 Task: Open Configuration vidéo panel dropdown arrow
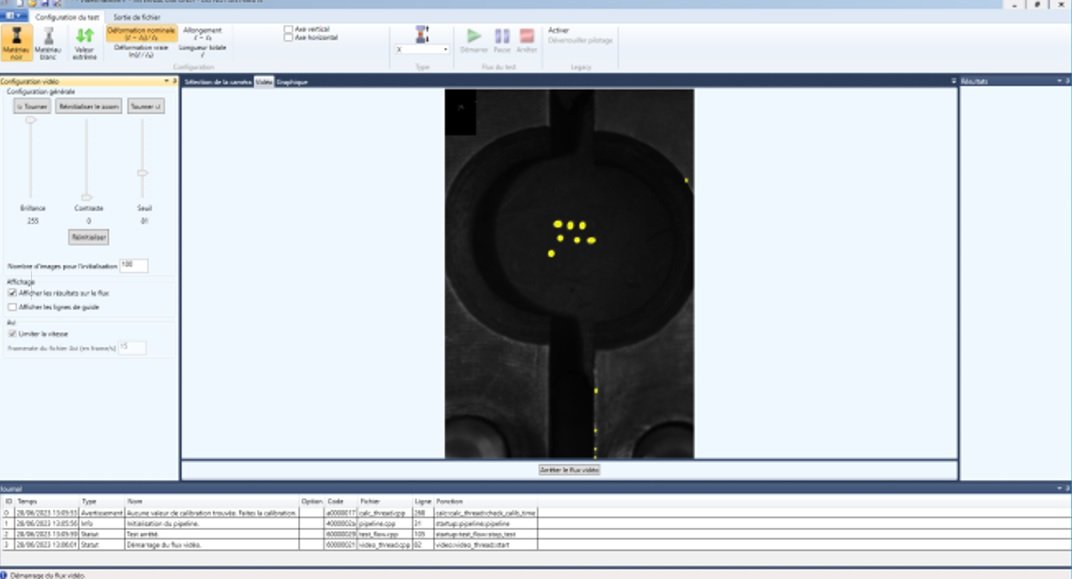(166, 81)
